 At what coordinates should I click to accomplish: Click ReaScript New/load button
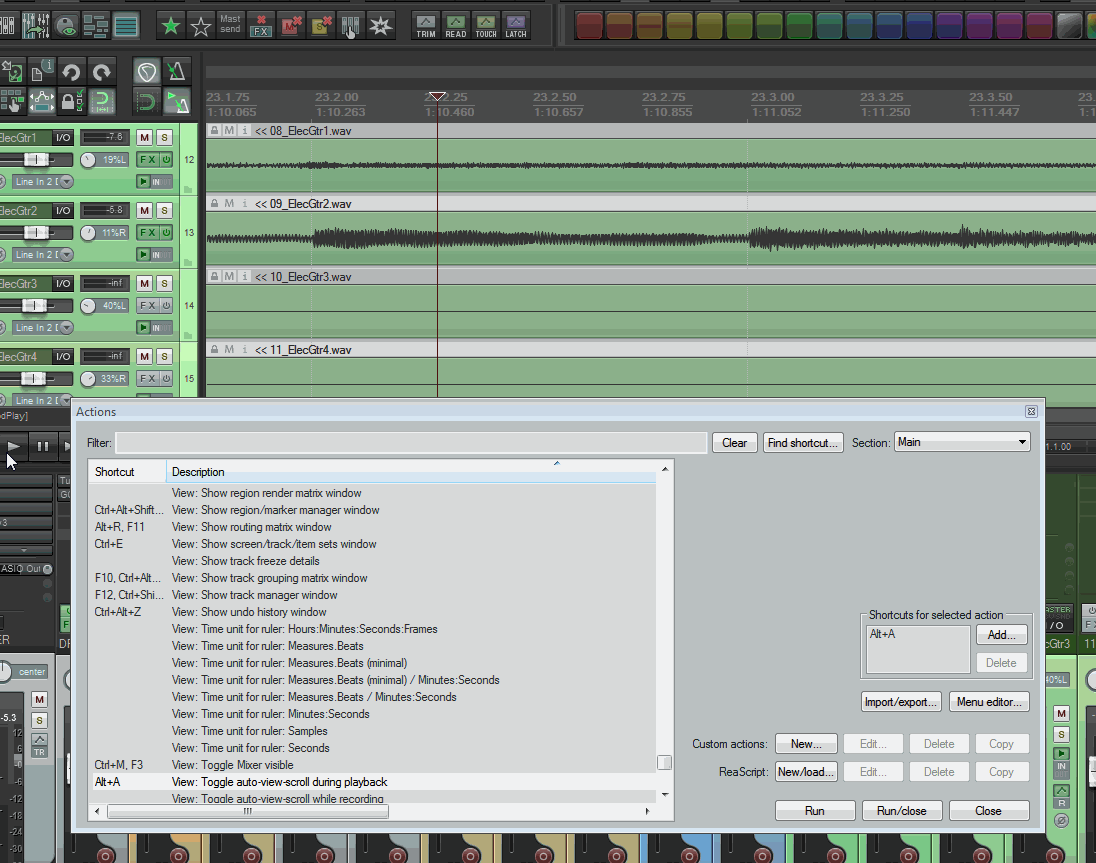point(805,771)
